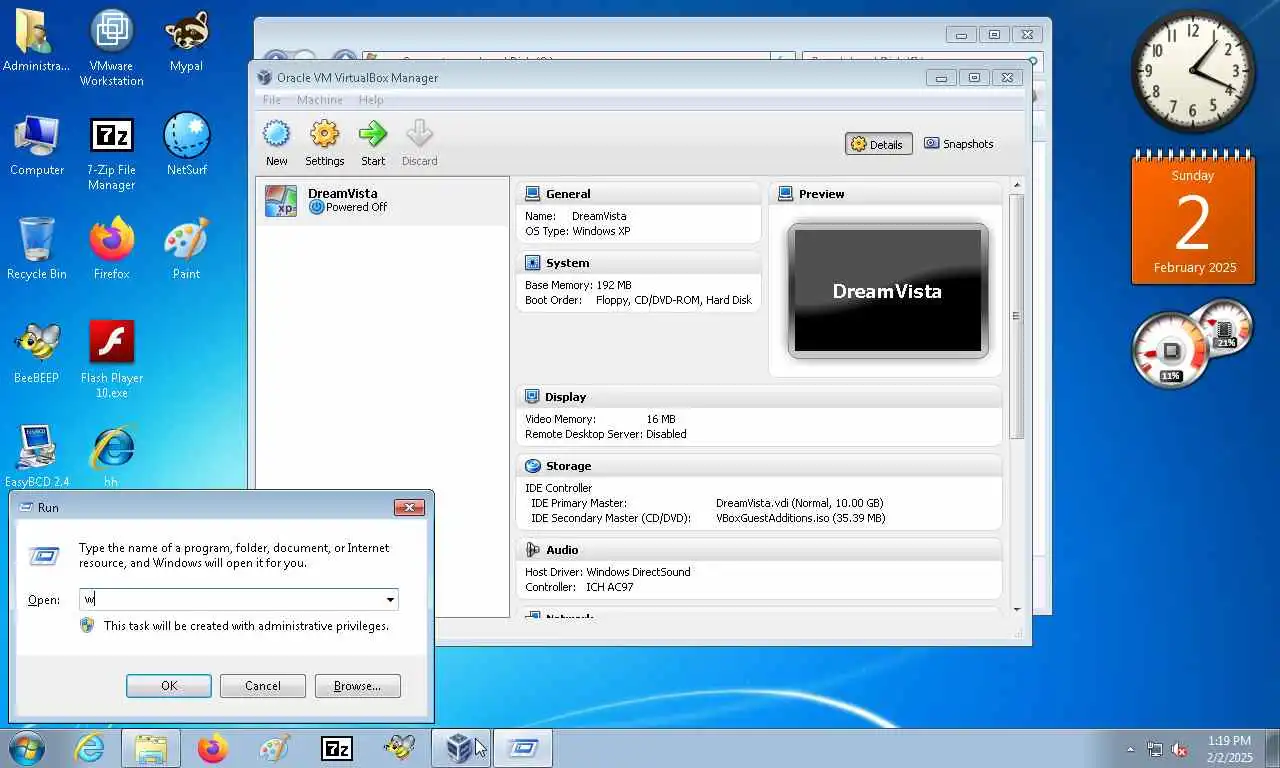This screenshot has width=1280, height=768.
Task: Close the Oracle VM VirtualBox Manager window
Action: click(x=1007, y=78)
